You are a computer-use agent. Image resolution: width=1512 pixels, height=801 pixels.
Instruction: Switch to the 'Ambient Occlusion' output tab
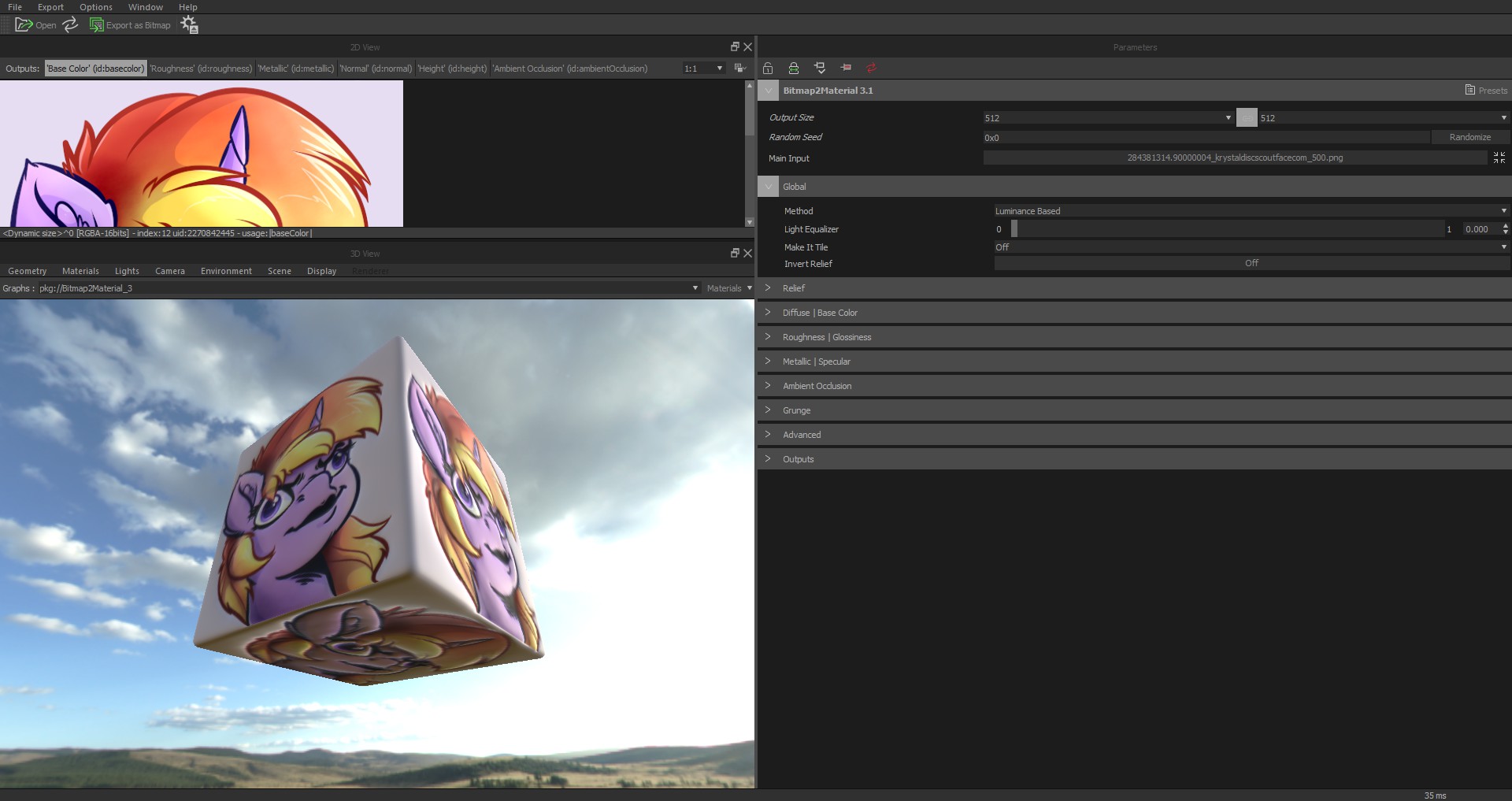[570, 69]
